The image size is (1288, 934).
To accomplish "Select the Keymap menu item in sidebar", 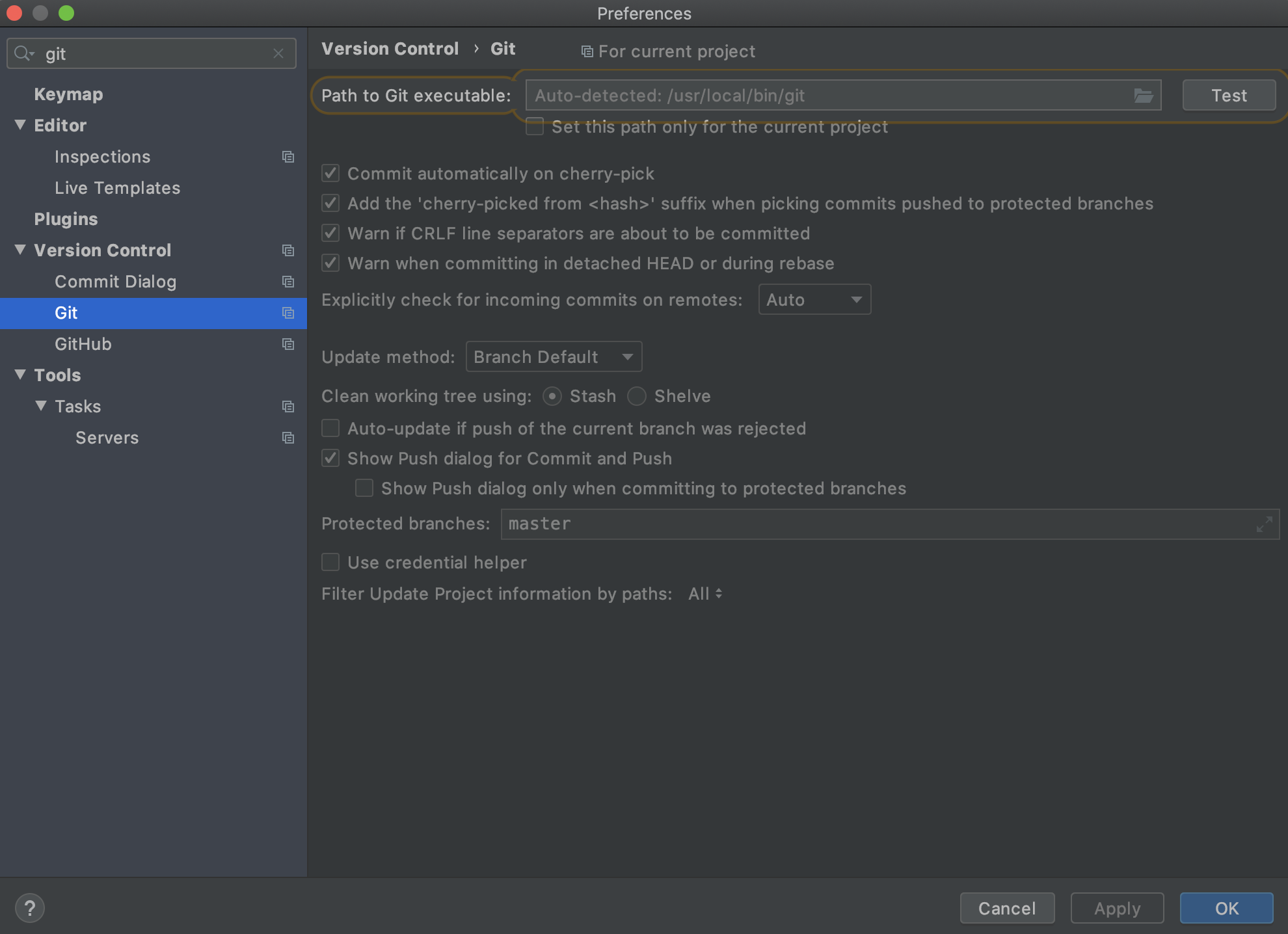I will (68, 93).
